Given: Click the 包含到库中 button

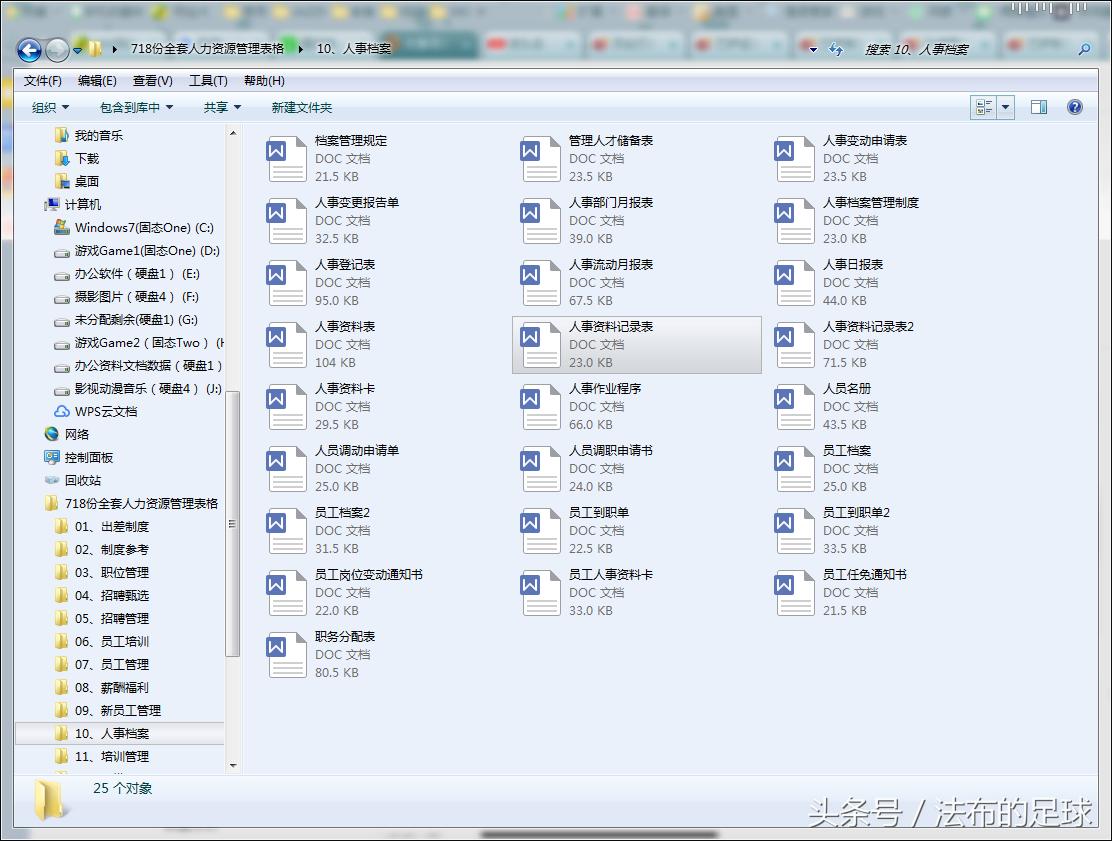Looking at the screenshot, I should [135, 107].
